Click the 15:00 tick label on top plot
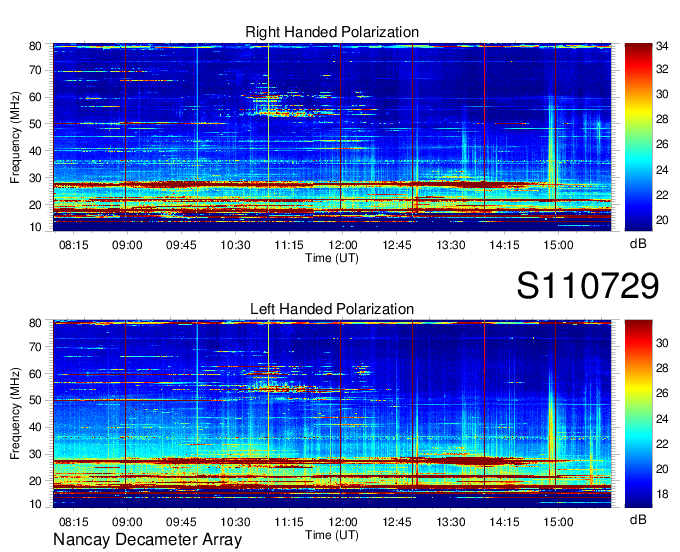This screenshot has height=552, width=680. pos(558,245)
